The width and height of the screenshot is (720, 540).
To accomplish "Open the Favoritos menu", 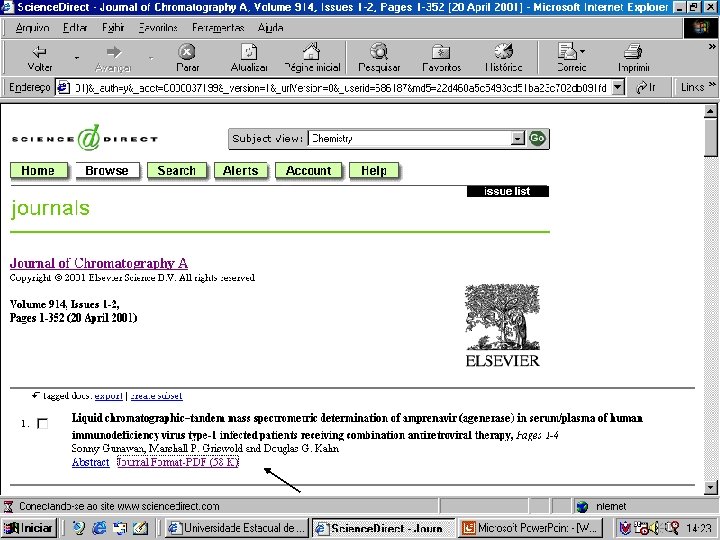I will click(x=158, y=28).
